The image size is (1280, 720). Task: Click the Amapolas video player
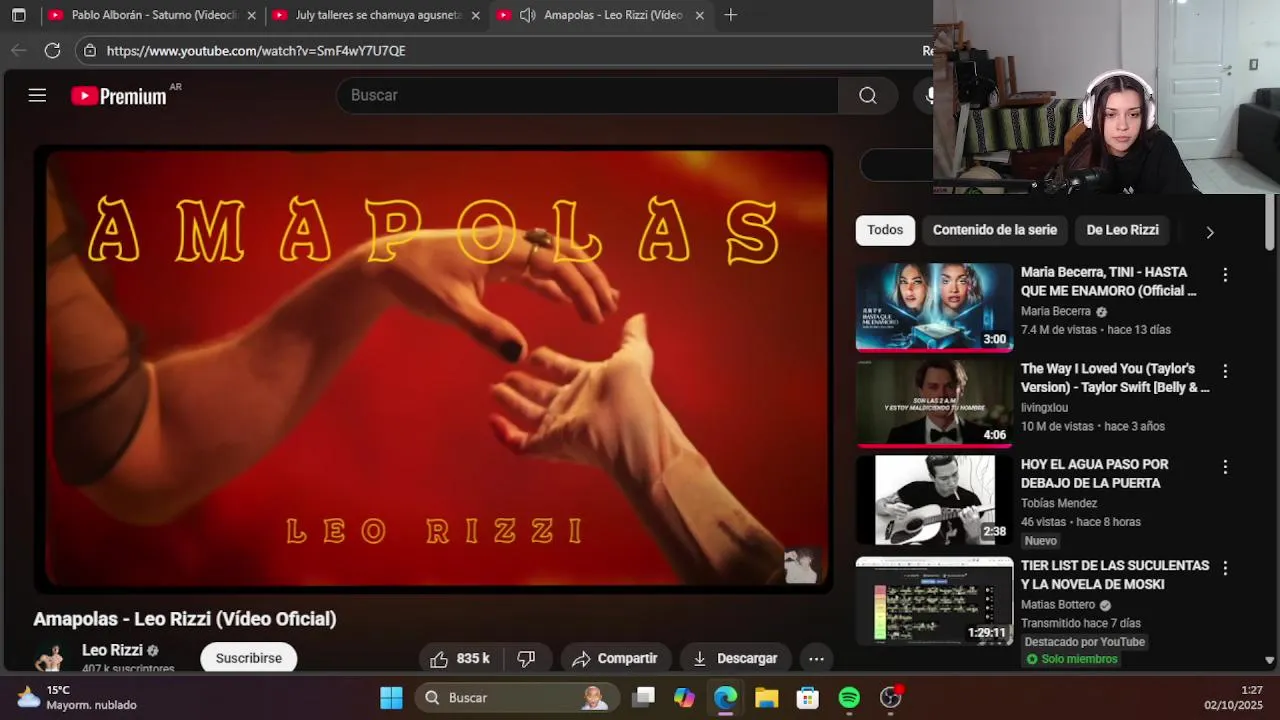point(433,369)
